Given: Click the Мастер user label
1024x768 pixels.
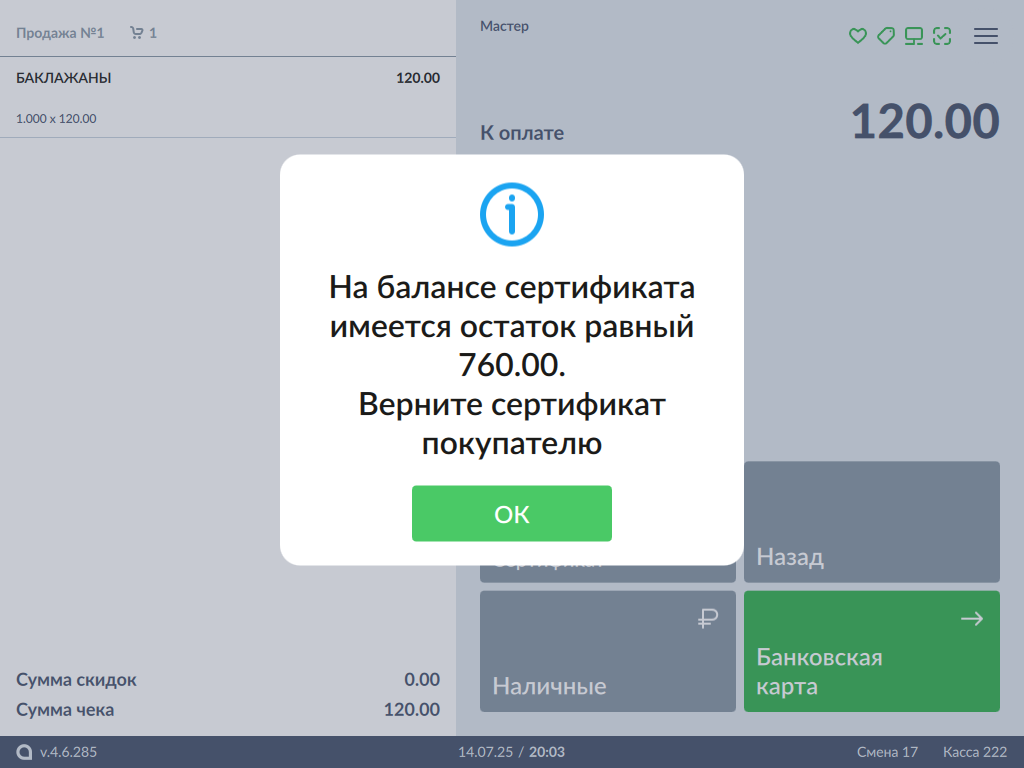Looking at the screenshot, I should click(x=504, y=26).
